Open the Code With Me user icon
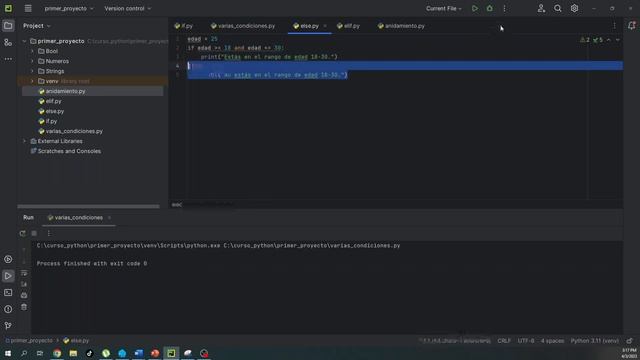The height and width of the screenshot is (360, 640). [541, 8]
